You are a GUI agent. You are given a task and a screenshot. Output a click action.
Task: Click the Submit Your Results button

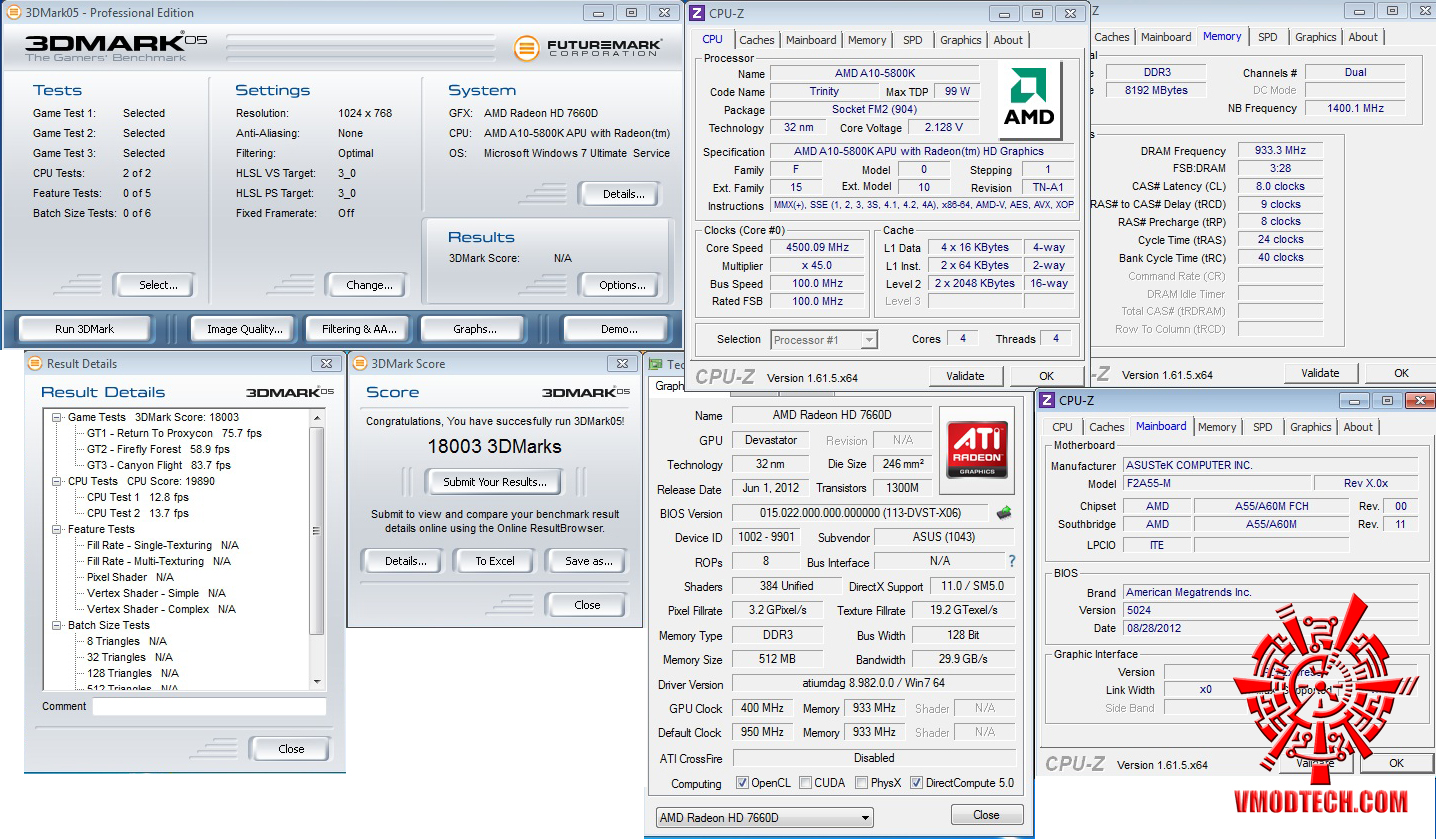pos(494,482)
